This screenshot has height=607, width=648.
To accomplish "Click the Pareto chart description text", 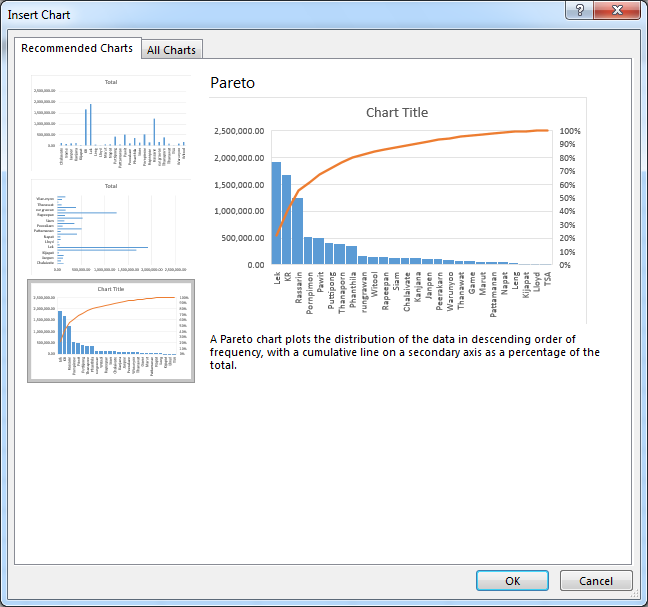I will (405, 352).
